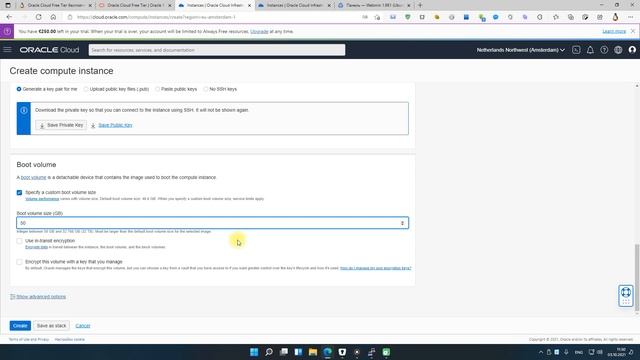The width and height of the screenshot is (640, 360).
Task: Click the Save Private Key button
Action: click(61, 125)
